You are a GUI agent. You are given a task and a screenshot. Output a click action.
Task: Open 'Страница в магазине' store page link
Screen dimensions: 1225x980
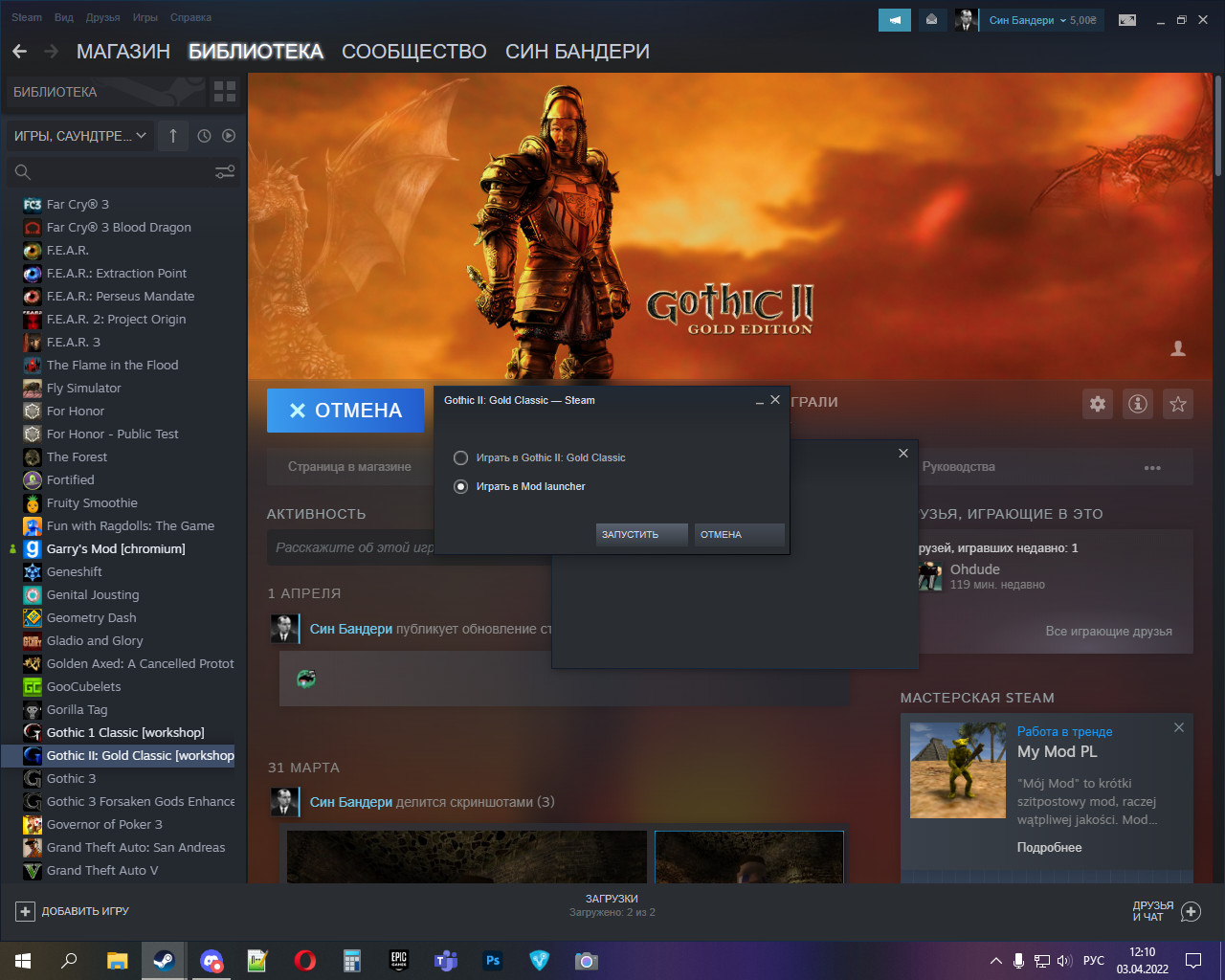coord(349,467)
